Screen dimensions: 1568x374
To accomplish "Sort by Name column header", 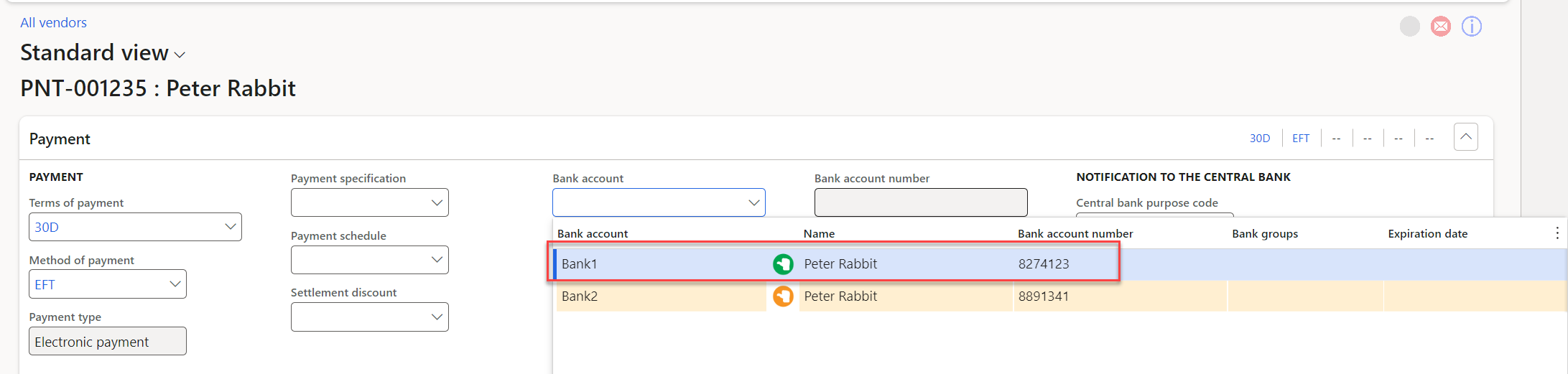I will click(x=819, y=234).
